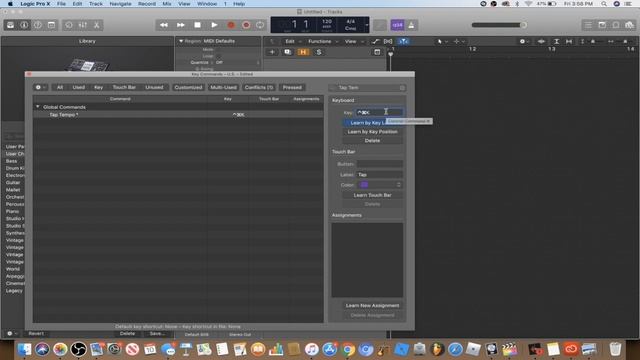
Task: Toggle the Metronome button
Action: click(x=411, y=25)
